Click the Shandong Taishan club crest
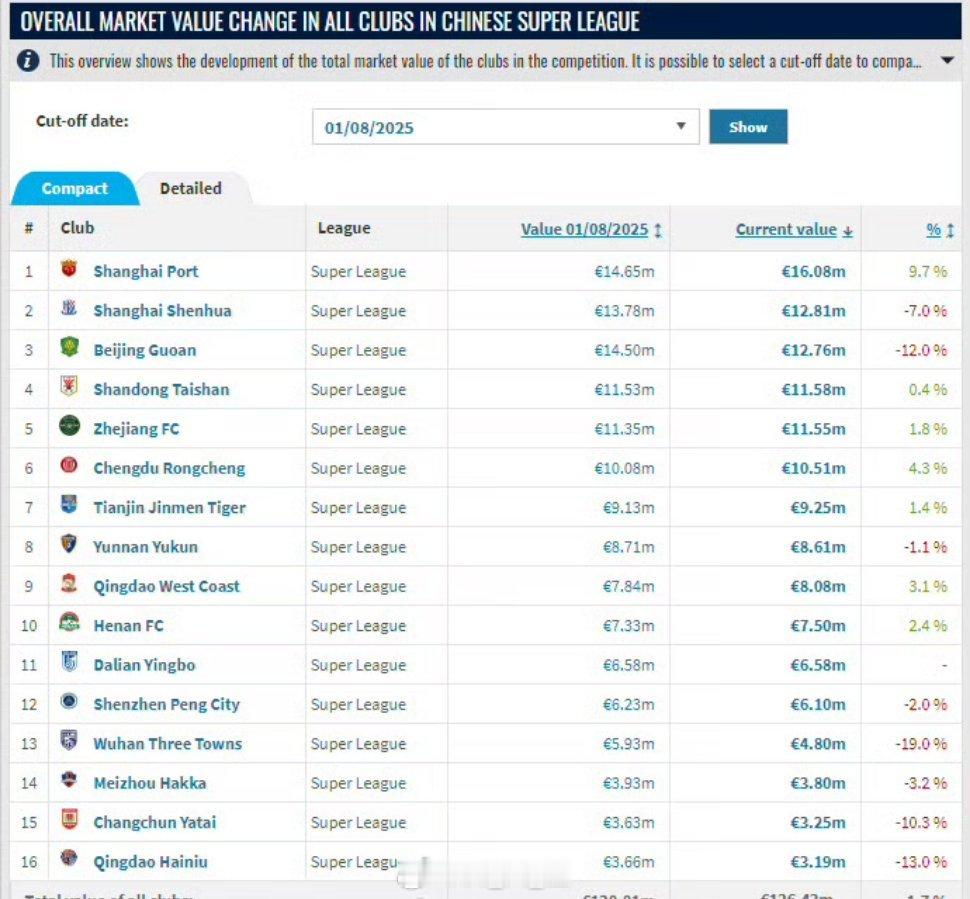The width and height of the screenshot is (970, 899). [69, 386]
